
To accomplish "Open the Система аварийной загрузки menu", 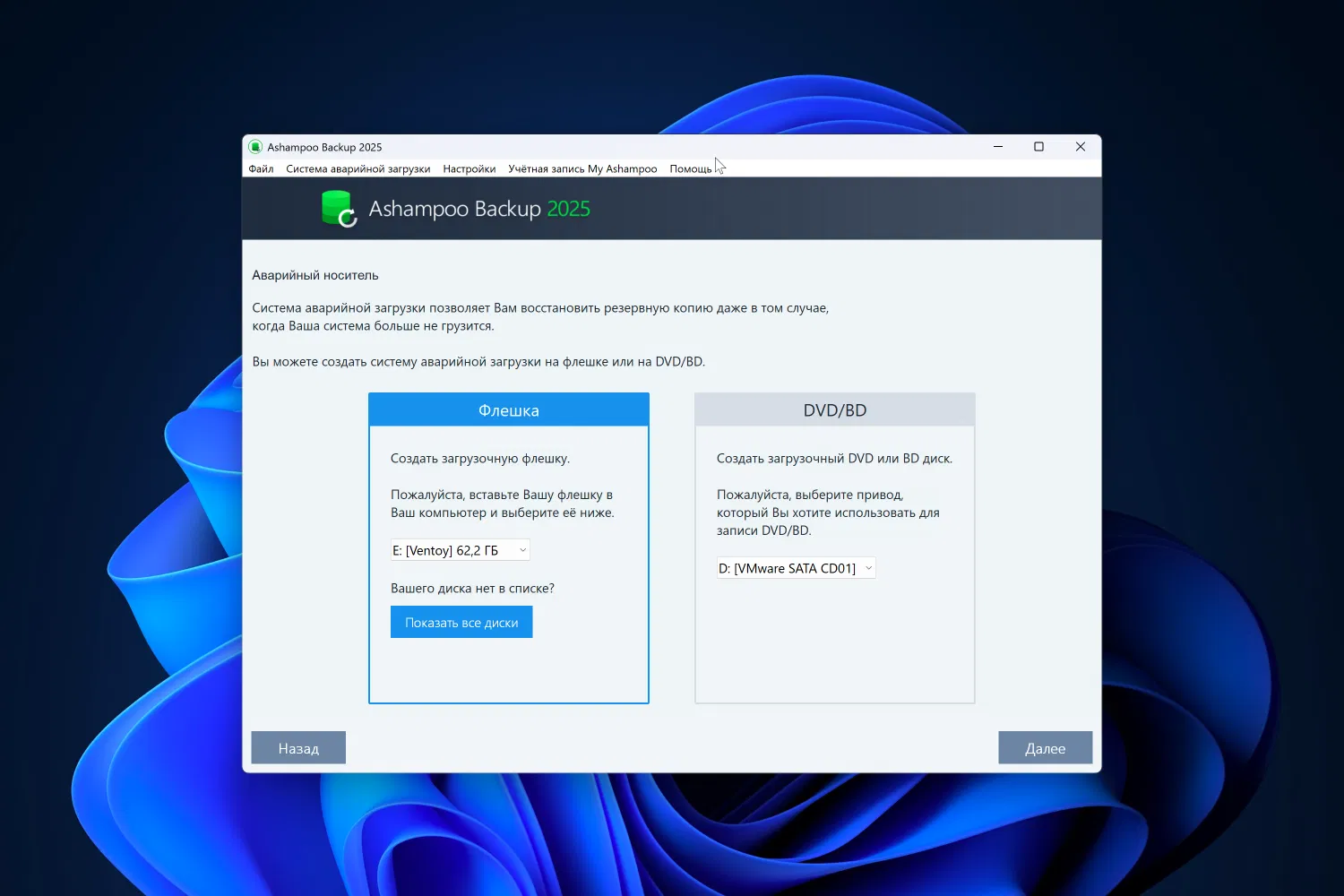I will tap(358, 168).
